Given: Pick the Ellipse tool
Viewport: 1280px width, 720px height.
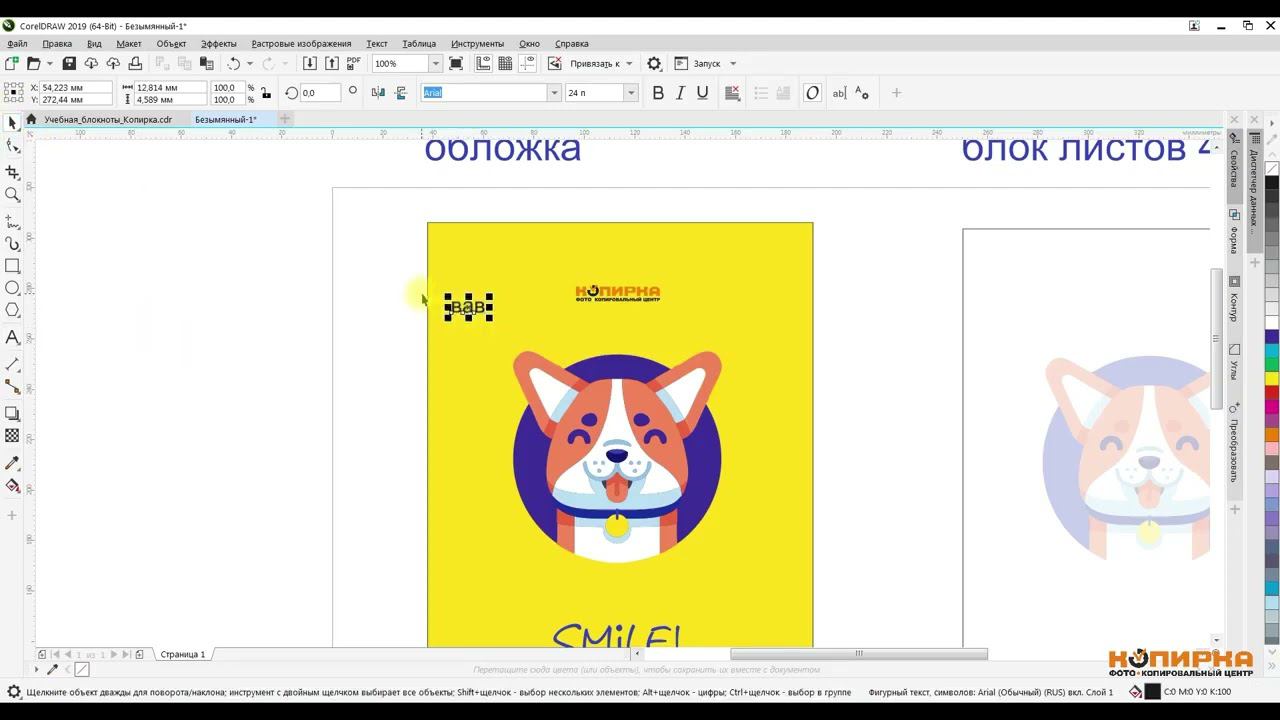Looking at the screenshot, I should point(12,288).
